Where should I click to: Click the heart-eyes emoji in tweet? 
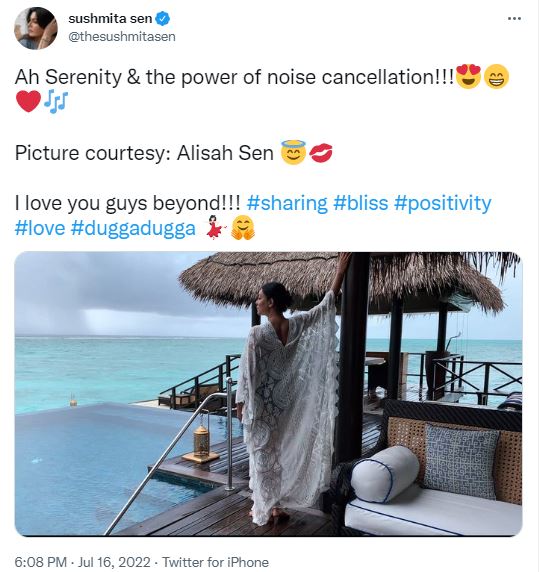tap(468, 76)
